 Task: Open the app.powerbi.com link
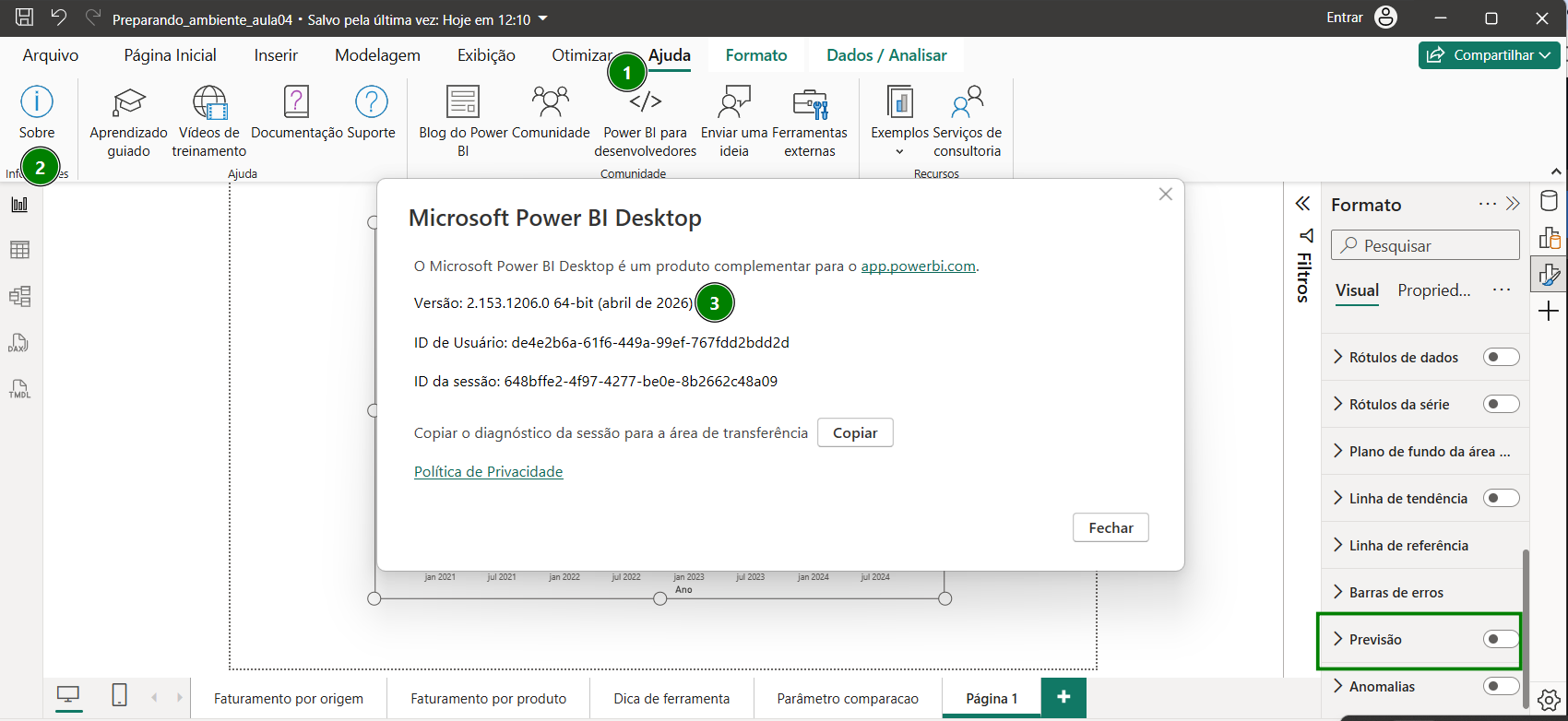[918, 266]
